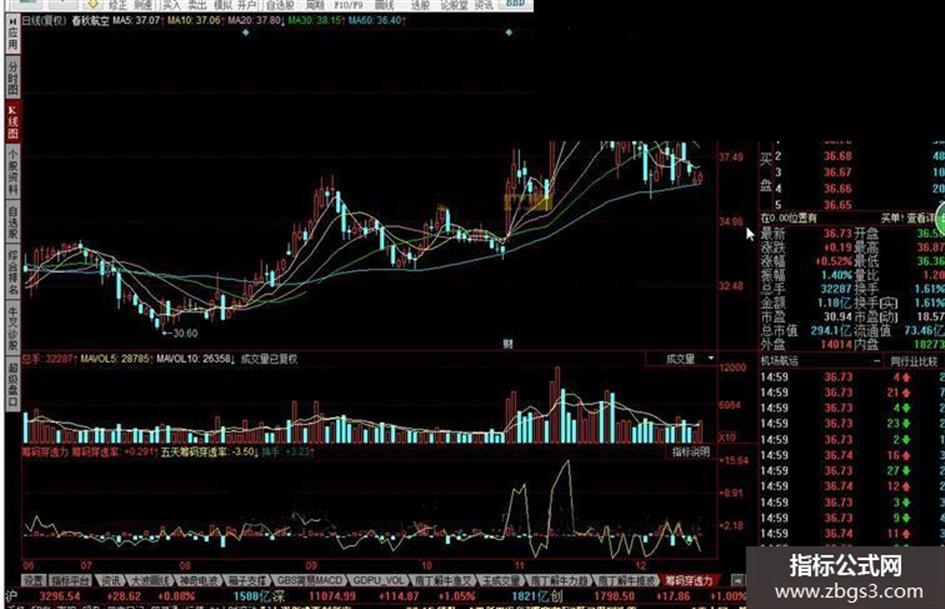Open the 指标平台 bottom tab

click(71, 581)
